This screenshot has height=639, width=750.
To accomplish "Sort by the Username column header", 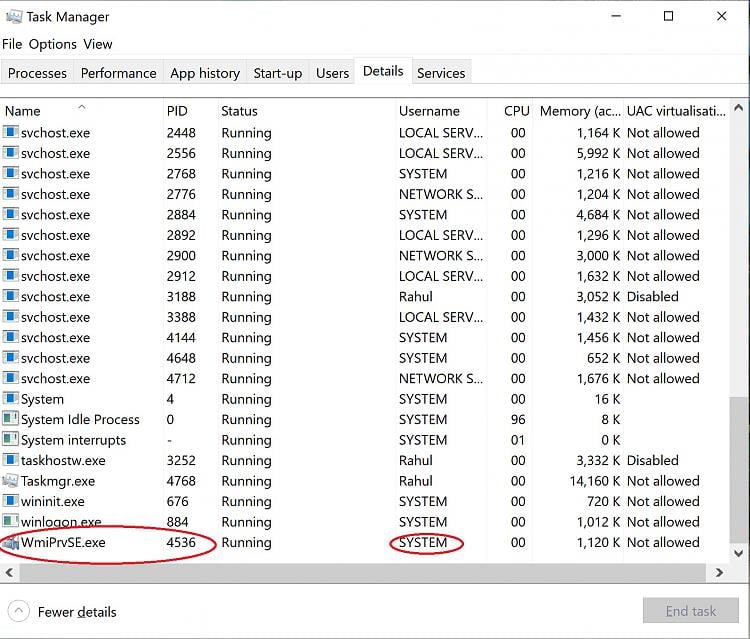I will [441, 111].
